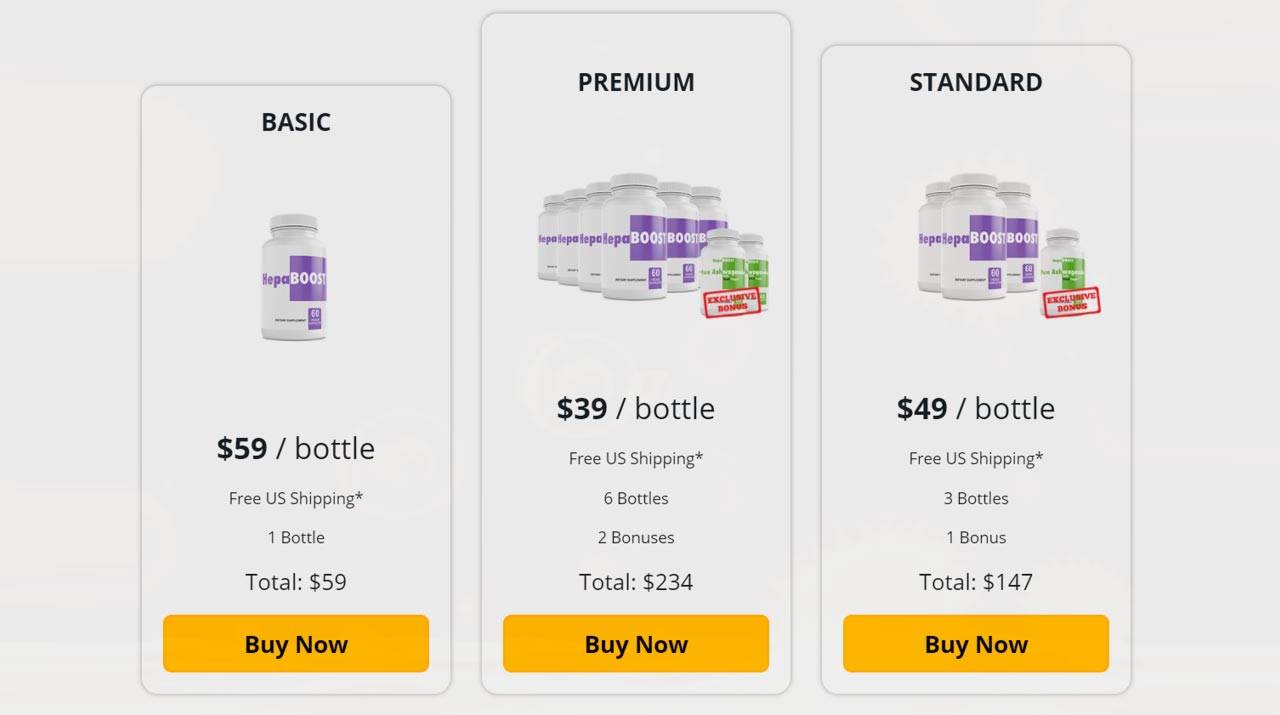Click the BASIC plan heading
Image resolution: width=1280 pixels, height=715 pixels.
[296, 122]
